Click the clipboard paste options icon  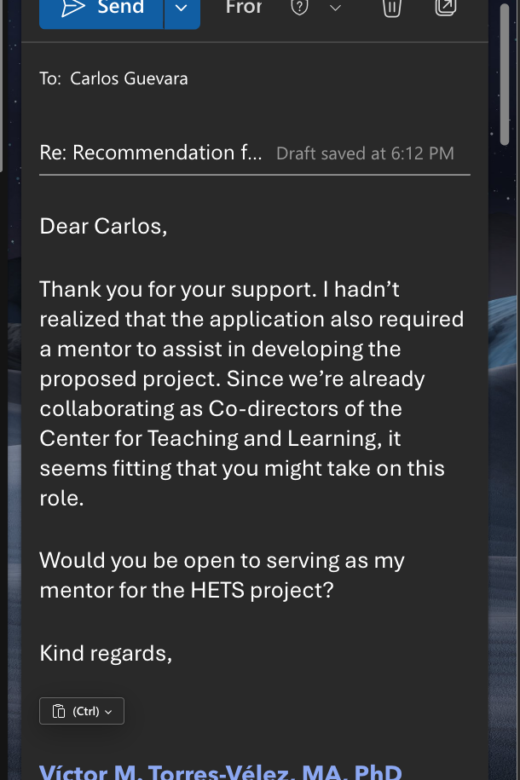point(59,711)
